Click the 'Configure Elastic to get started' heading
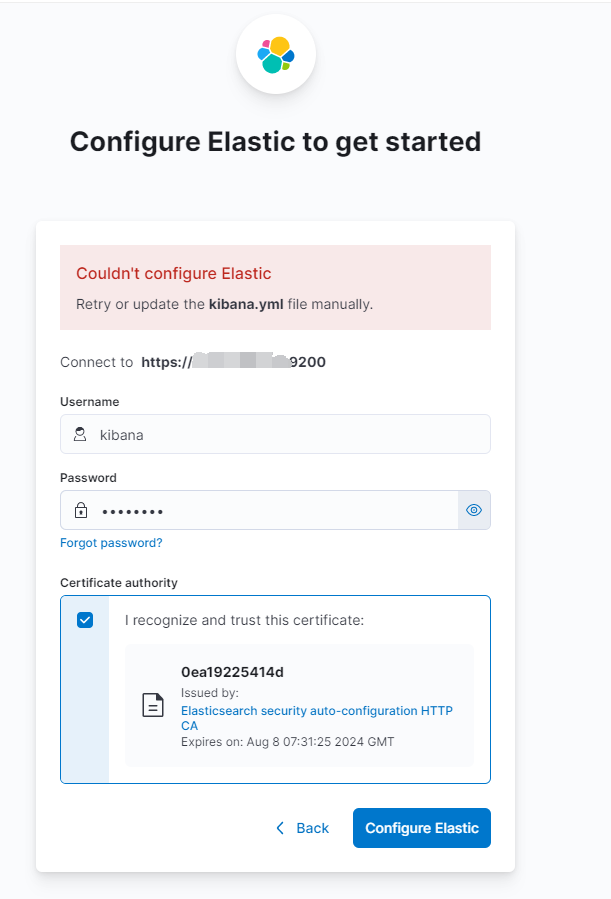This screenshot has width=611, height=899. point(275,142)
